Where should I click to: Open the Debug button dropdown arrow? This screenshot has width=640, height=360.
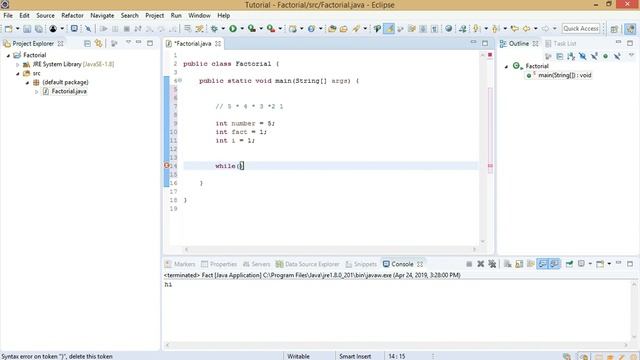click(223, 29)
